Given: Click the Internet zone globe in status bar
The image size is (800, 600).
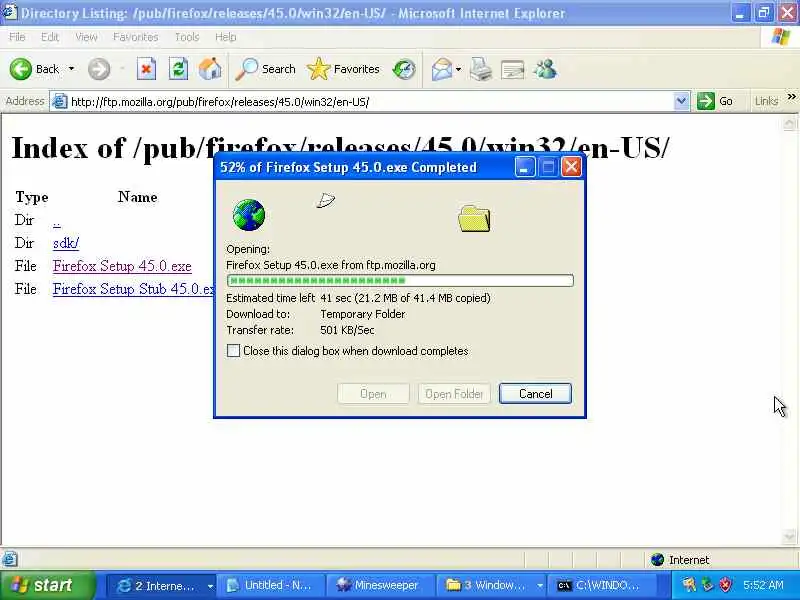Looking at the screenshot, I should (658, 560).
